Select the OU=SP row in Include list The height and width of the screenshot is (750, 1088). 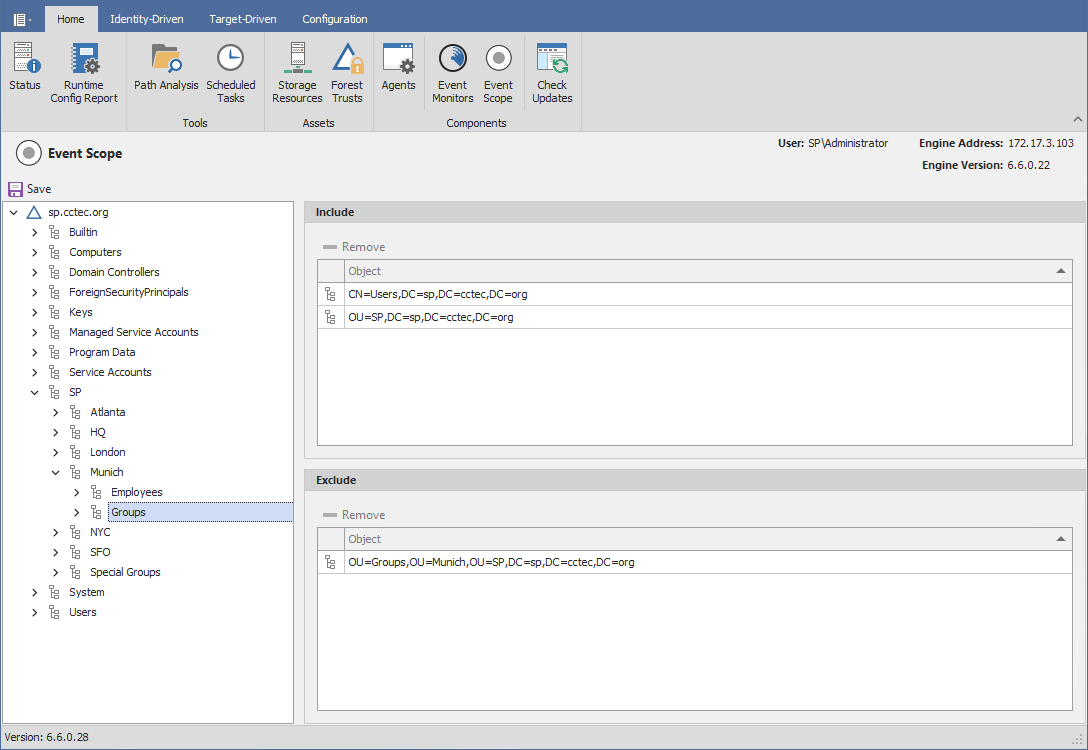click(x=431, y=317)
